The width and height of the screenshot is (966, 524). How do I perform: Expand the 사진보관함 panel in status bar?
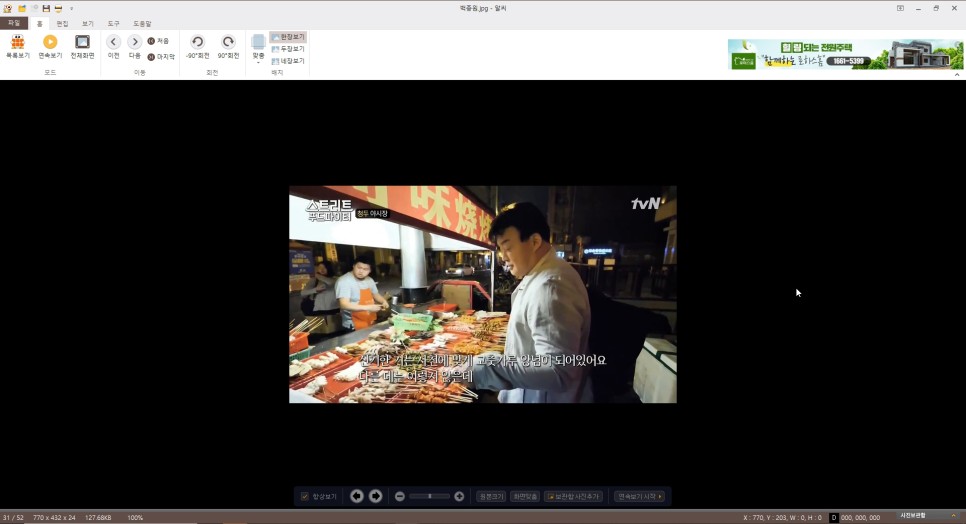click(954, 515)
